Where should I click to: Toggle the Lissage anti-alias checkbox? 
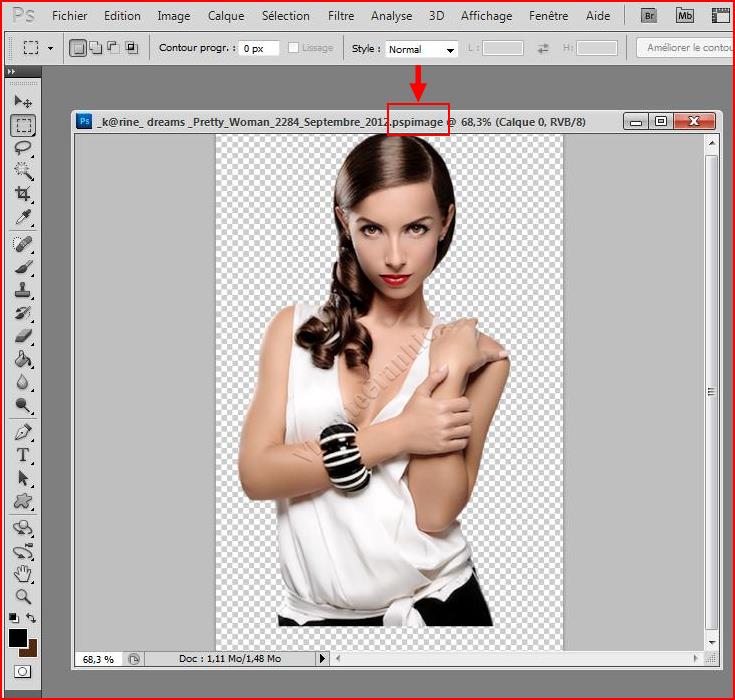tap(294, 48)
